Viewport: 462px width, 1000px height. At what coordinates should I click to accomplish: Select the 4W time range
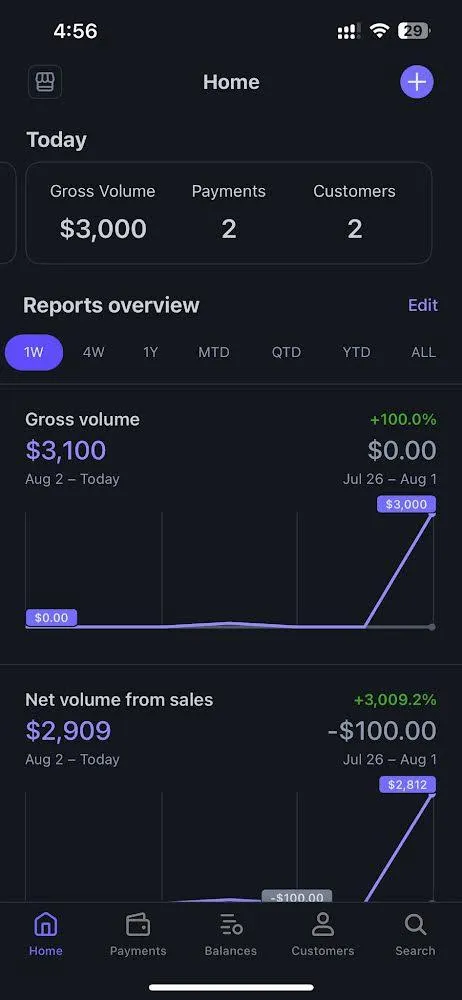93,352
